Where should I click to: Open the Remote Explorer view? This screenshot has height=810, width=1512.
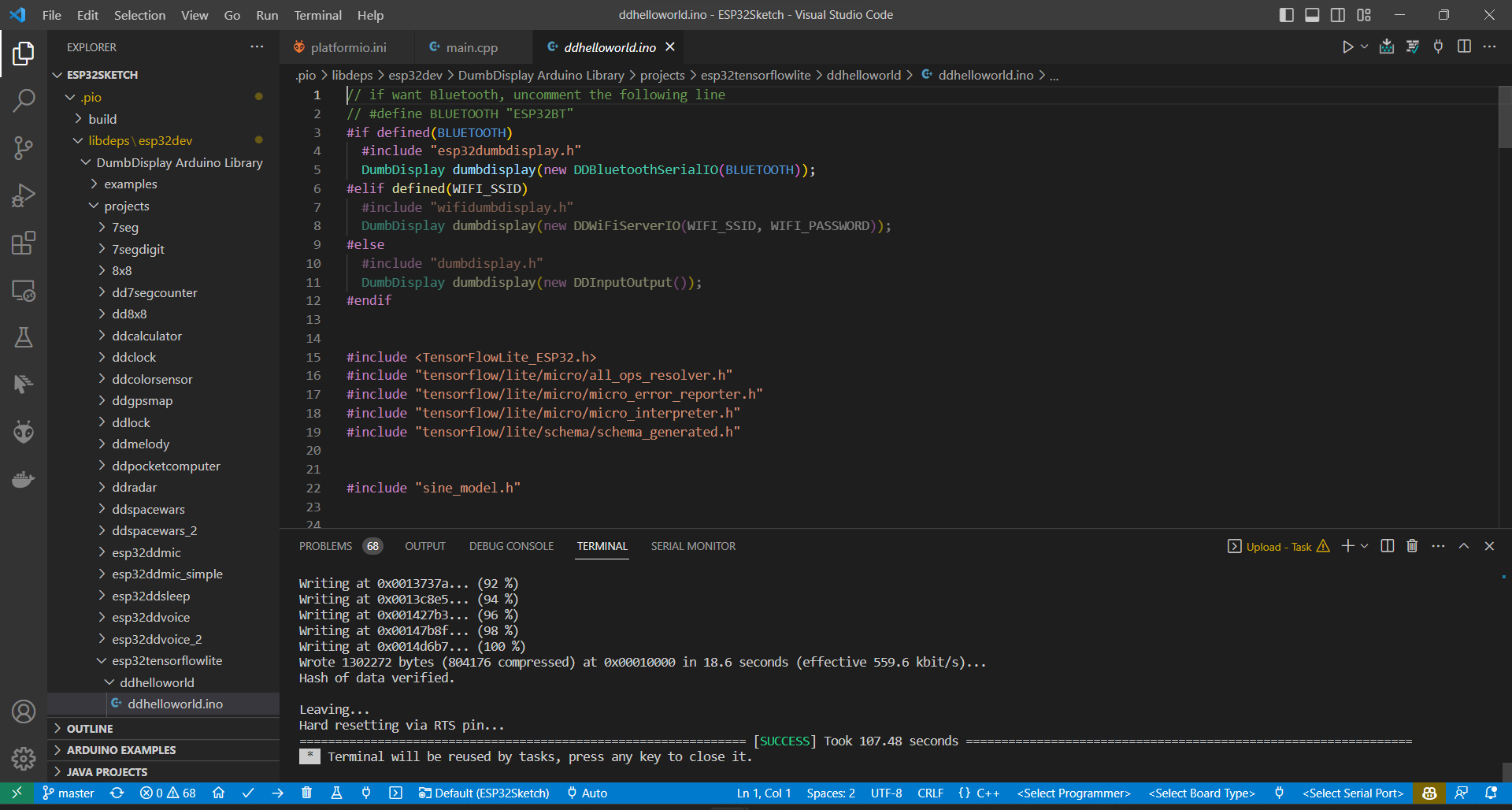pos(24,290)
